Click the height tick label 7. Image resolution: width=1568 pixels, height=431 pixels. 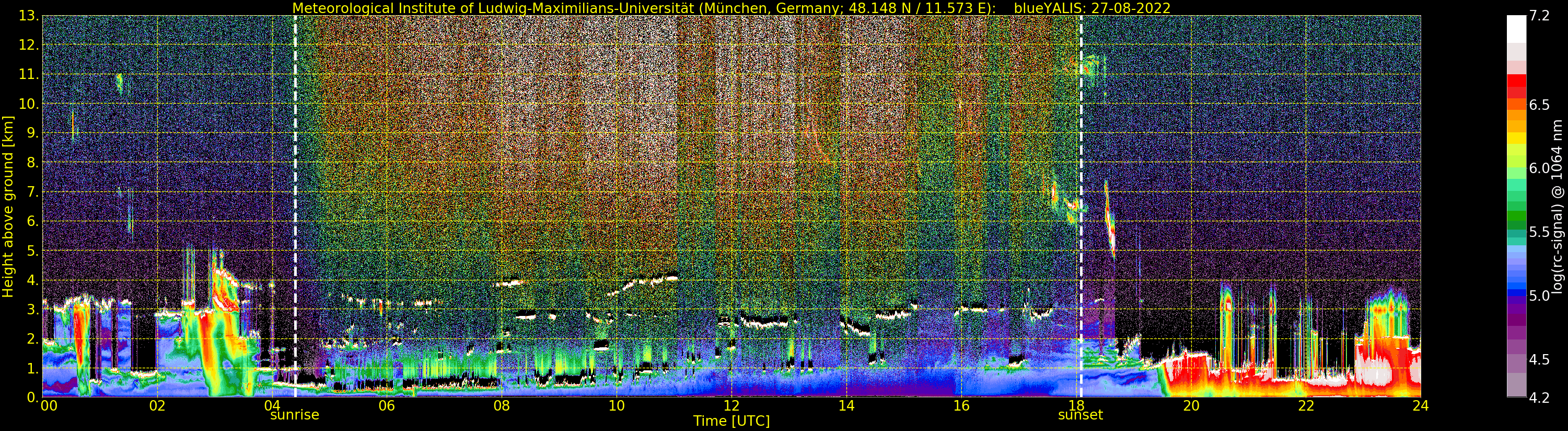(x=32, y=192)
